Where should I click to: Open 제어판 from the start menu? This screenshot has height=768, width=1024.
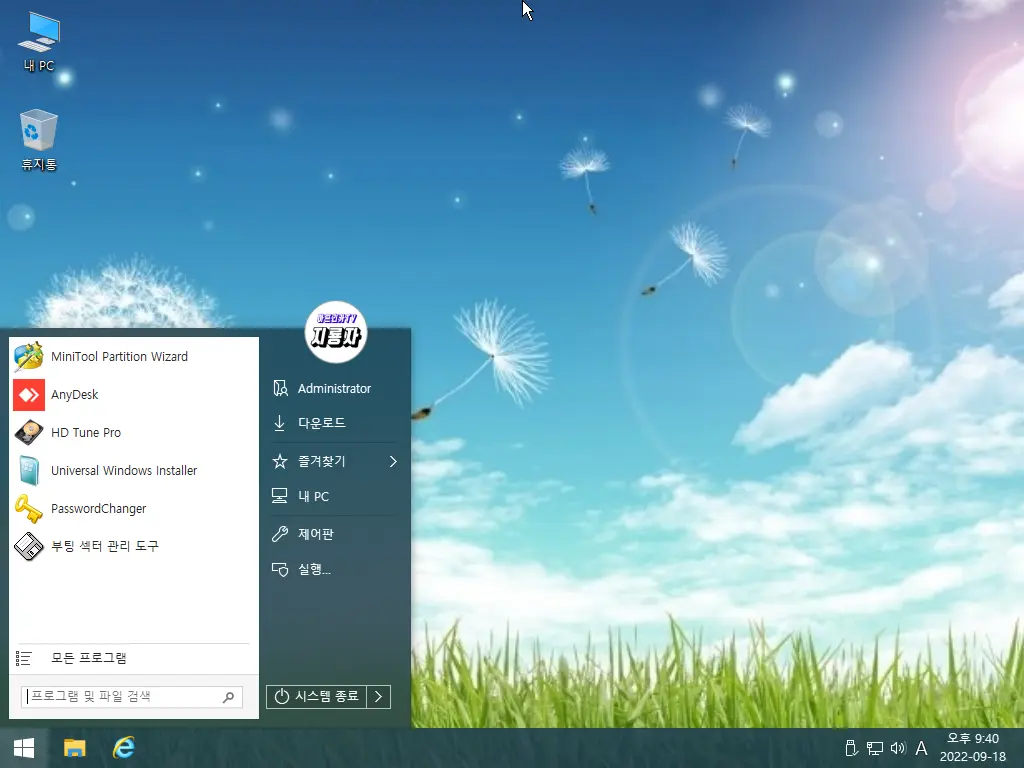tap(315, 534)
